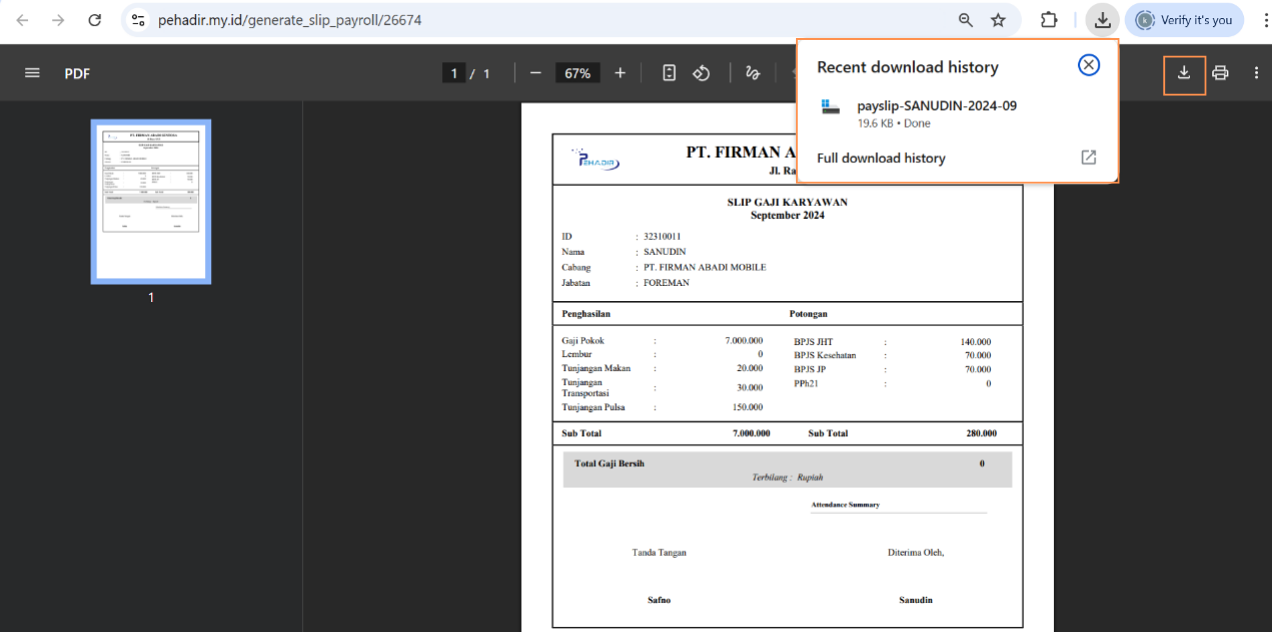The image size is (1272, 632).
Task: Open the browser Downloads icon
Action: tap(1102, 19)
